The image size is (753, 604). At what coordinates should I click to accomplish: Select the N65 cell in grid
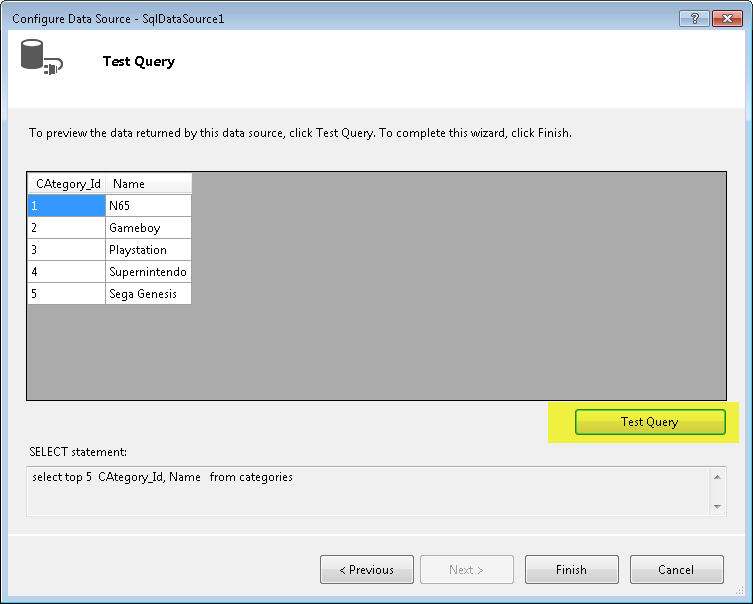click(148, 206)
